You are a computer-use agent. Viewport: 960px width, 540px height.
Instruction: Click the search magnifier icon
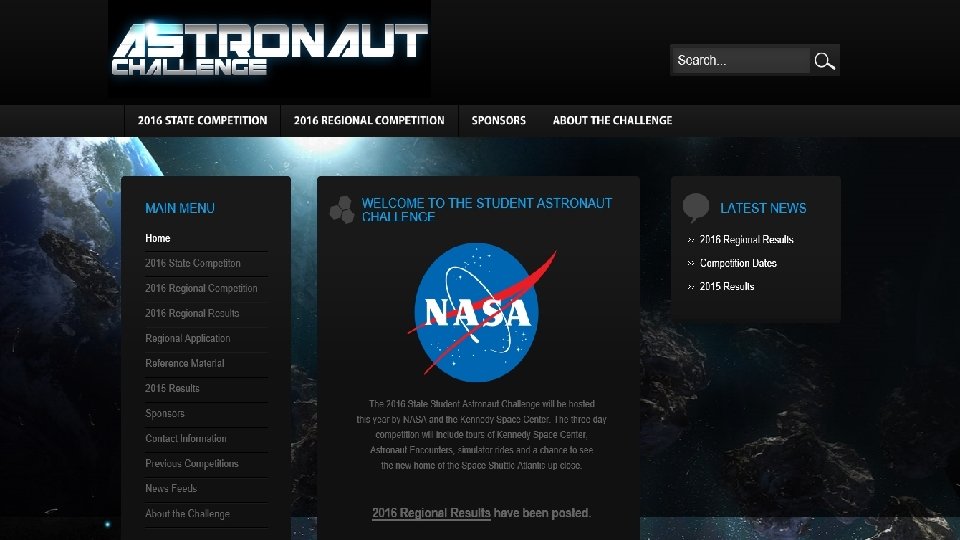824,61
